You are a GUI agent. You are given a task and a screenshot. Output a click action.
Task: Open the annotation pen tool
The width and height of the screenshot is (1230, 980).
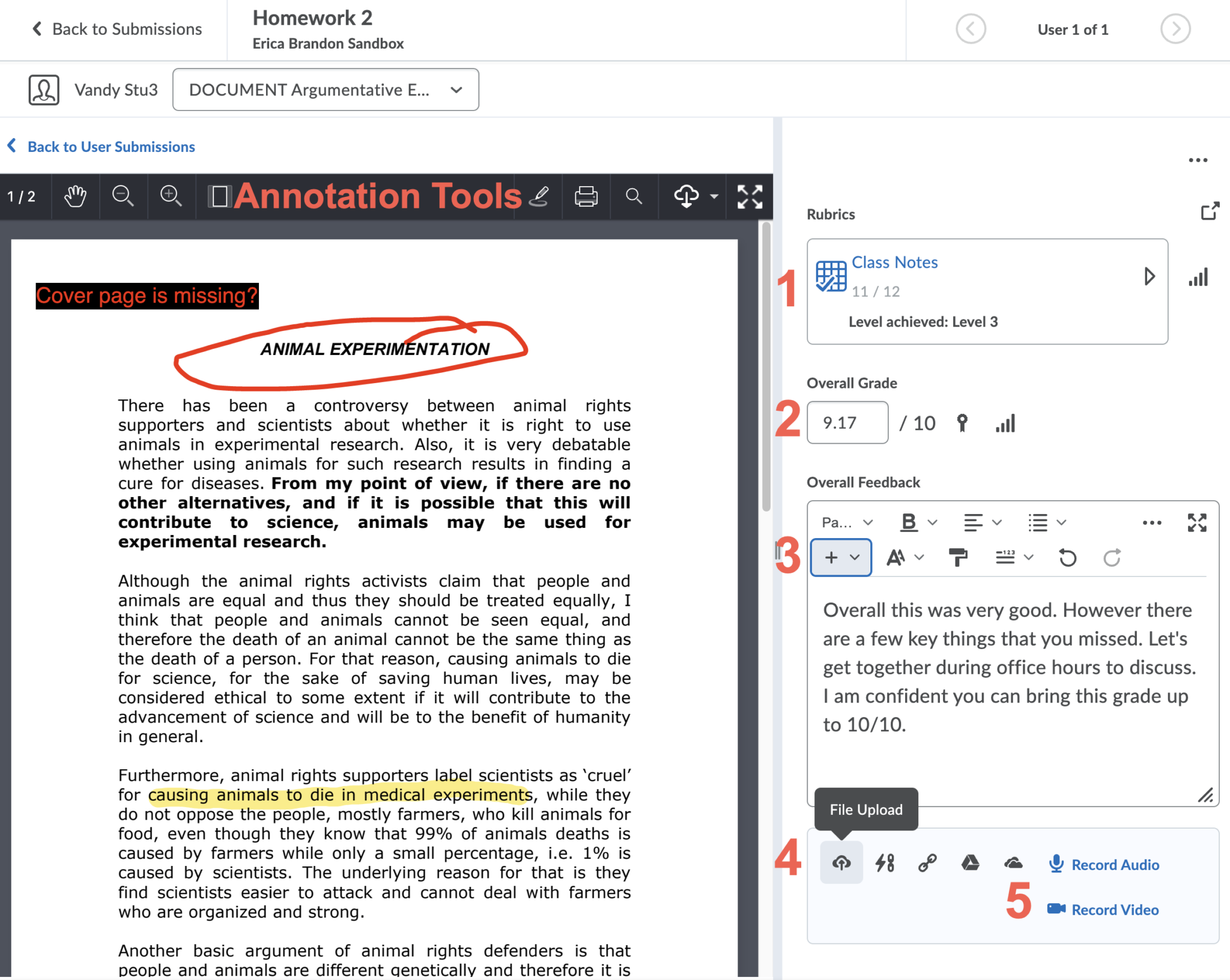coord(539,196)
